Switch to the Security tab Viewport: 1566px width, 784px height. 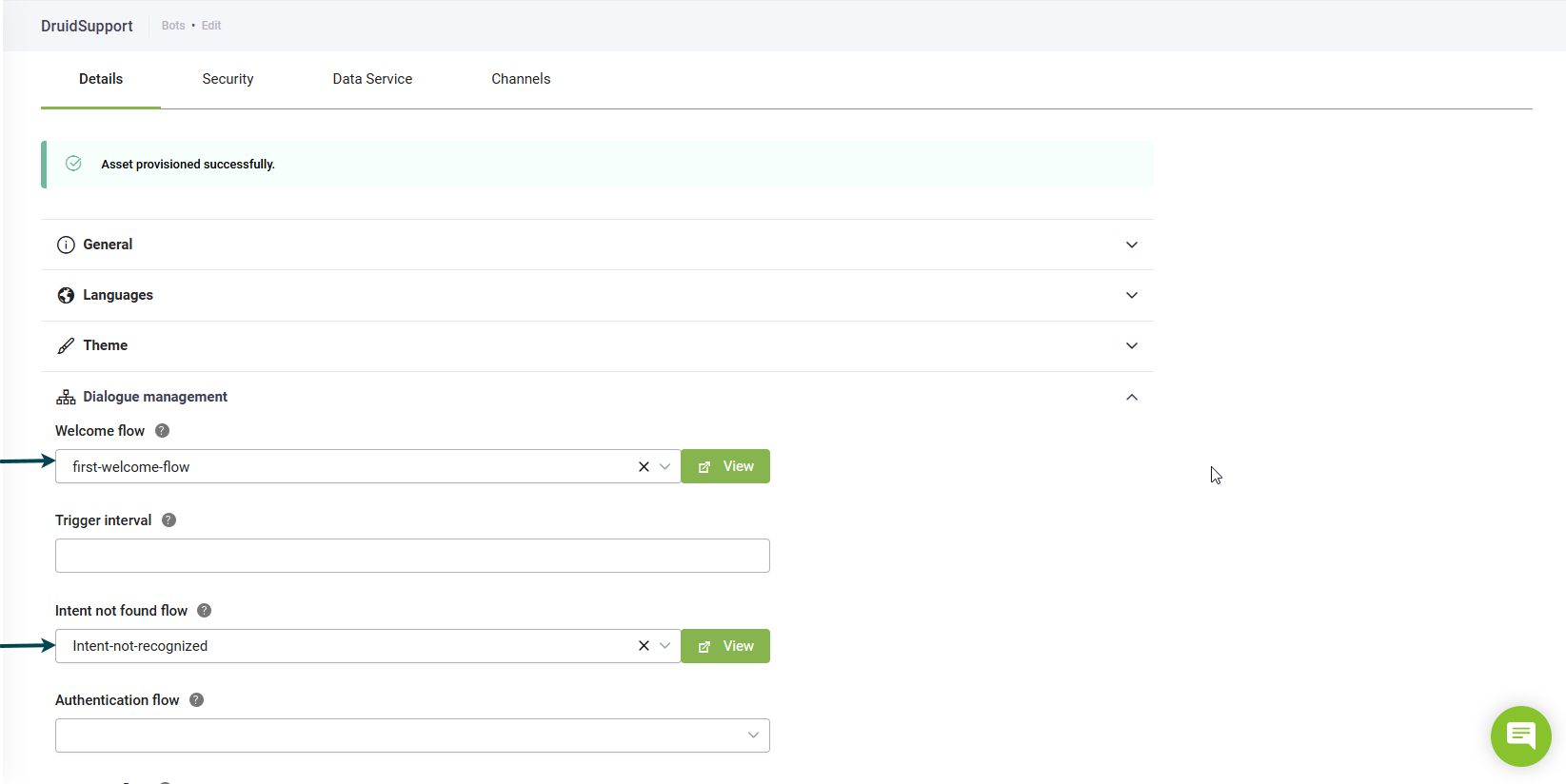228,79
